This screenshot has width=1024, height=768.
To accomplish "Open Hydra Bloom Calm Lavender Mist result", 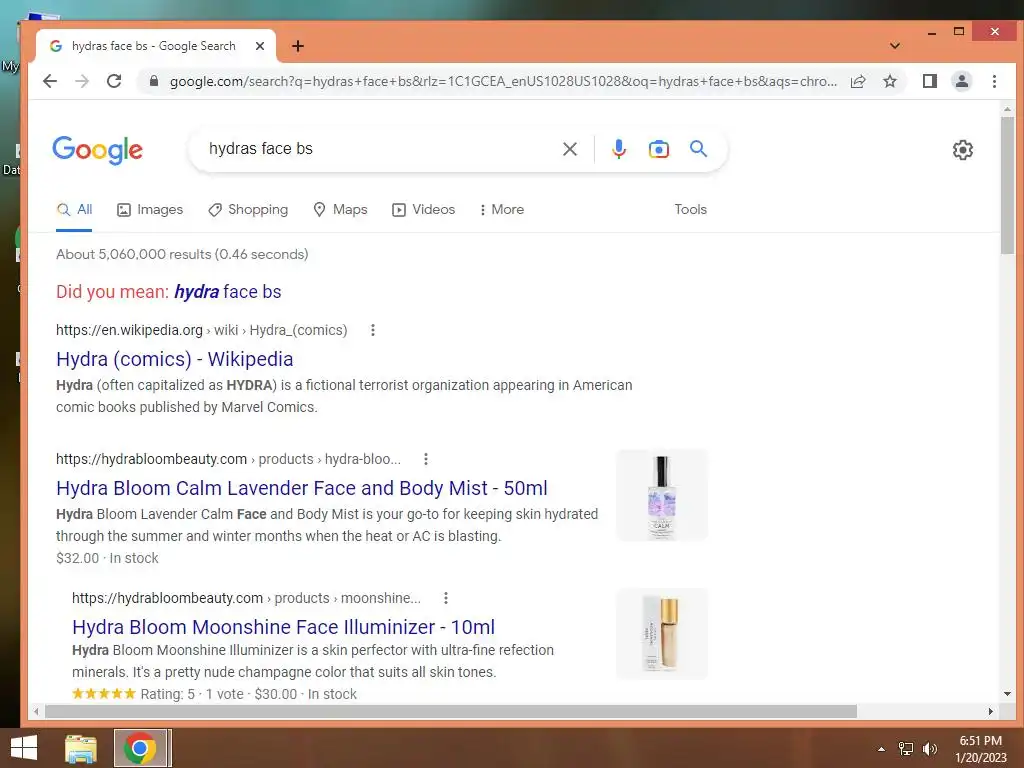I will coord(302,488).
